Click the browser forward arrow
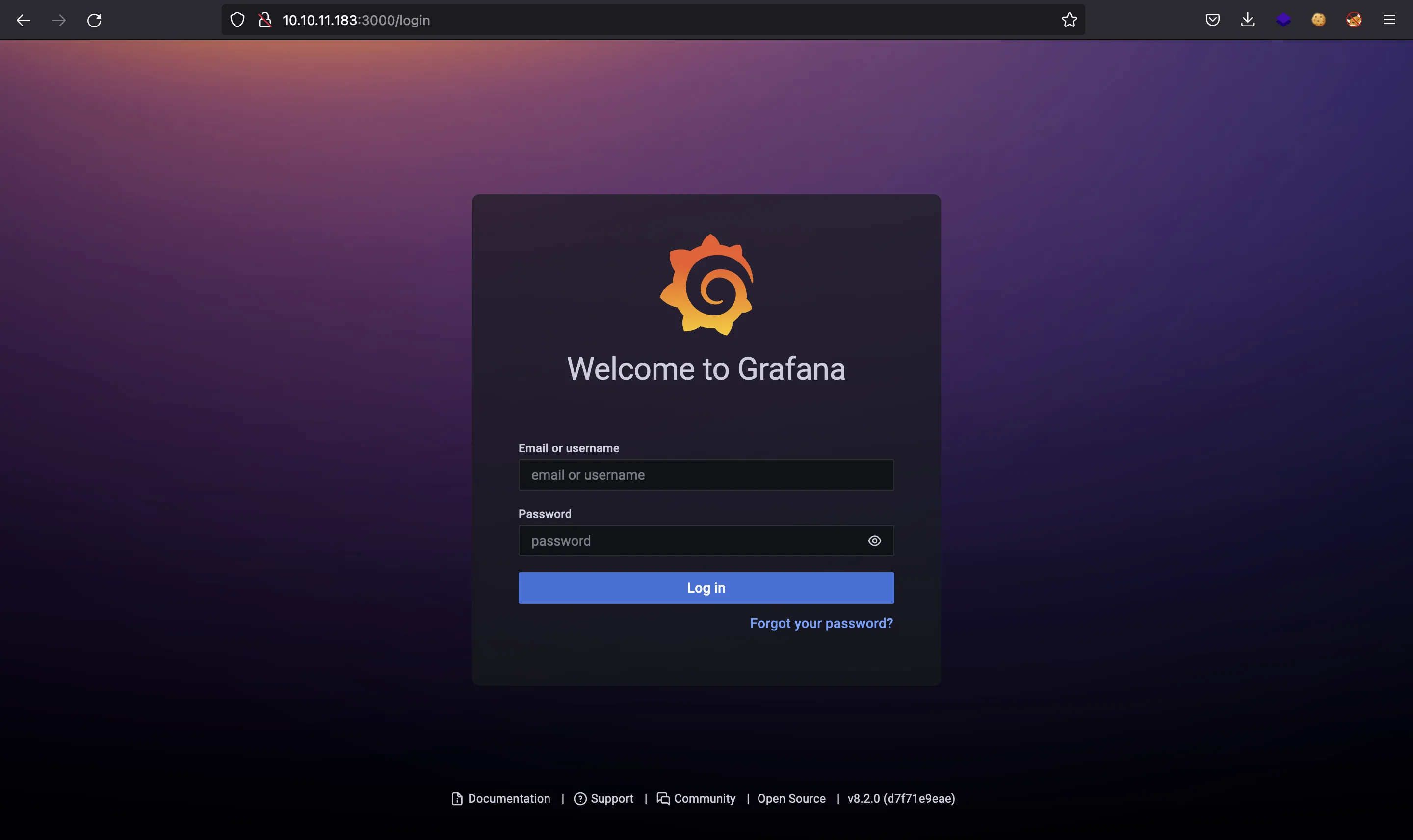Screen dimensions: 1413x840 pyautogui.click(x=59, y=21)
